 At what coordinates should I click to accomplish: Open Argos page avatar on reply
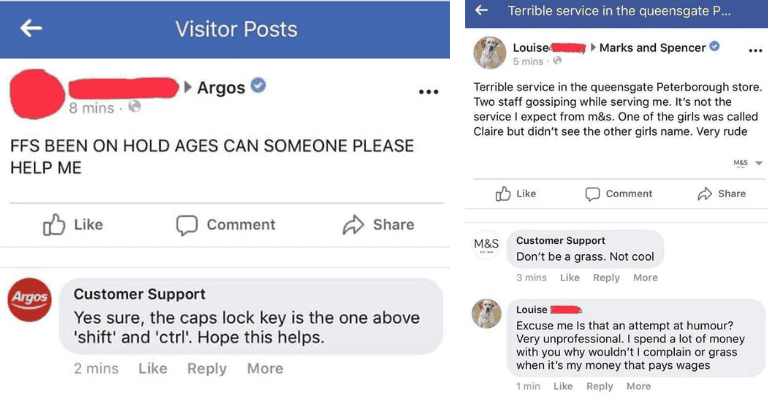(x=29, y=300)
